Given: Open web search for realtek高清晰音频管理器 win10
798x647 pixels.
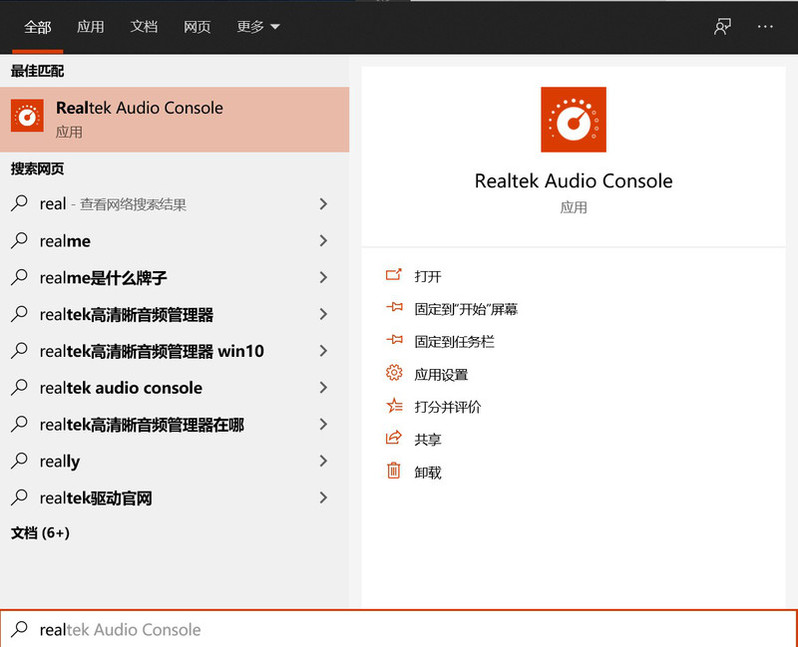Looking at the screenshot, I should pos(152,351).
